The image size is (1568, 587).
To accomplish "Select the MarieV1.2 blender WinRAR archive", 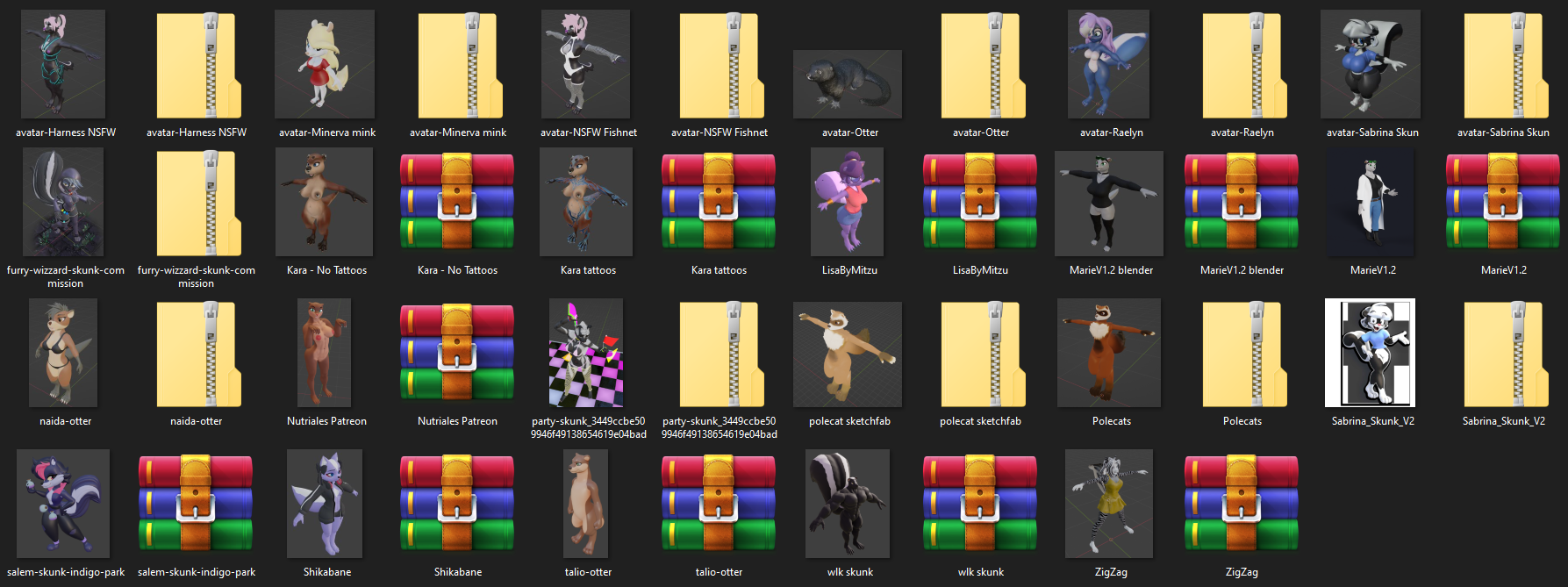I will tap(1242, 202).
